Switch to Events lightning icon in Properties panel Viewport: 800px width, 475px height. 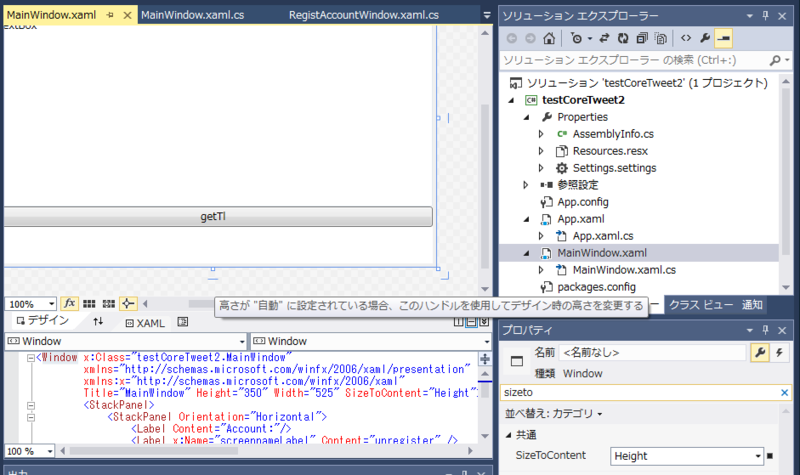tap(779, 353)
